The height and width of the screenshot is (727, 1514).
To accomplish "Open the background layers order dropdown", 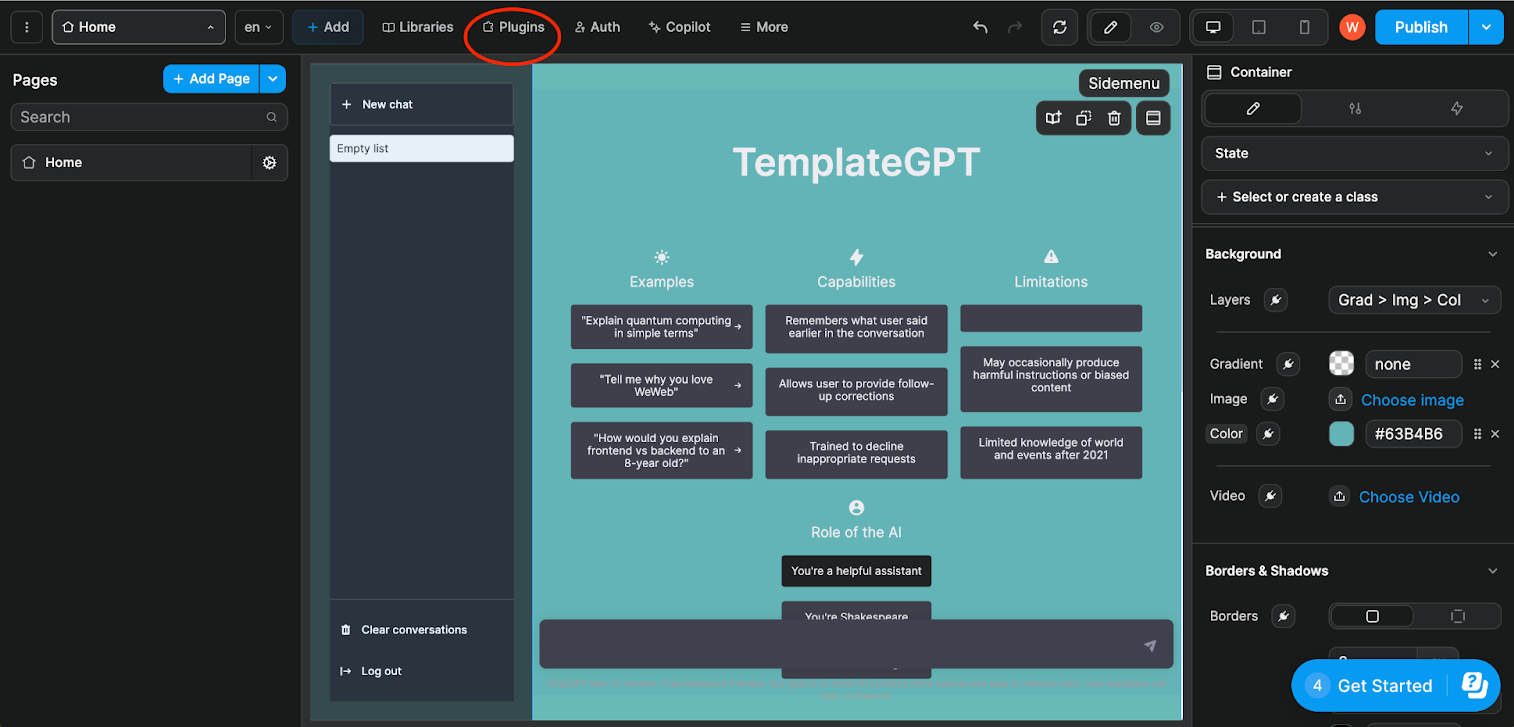I will (1414, 299).
